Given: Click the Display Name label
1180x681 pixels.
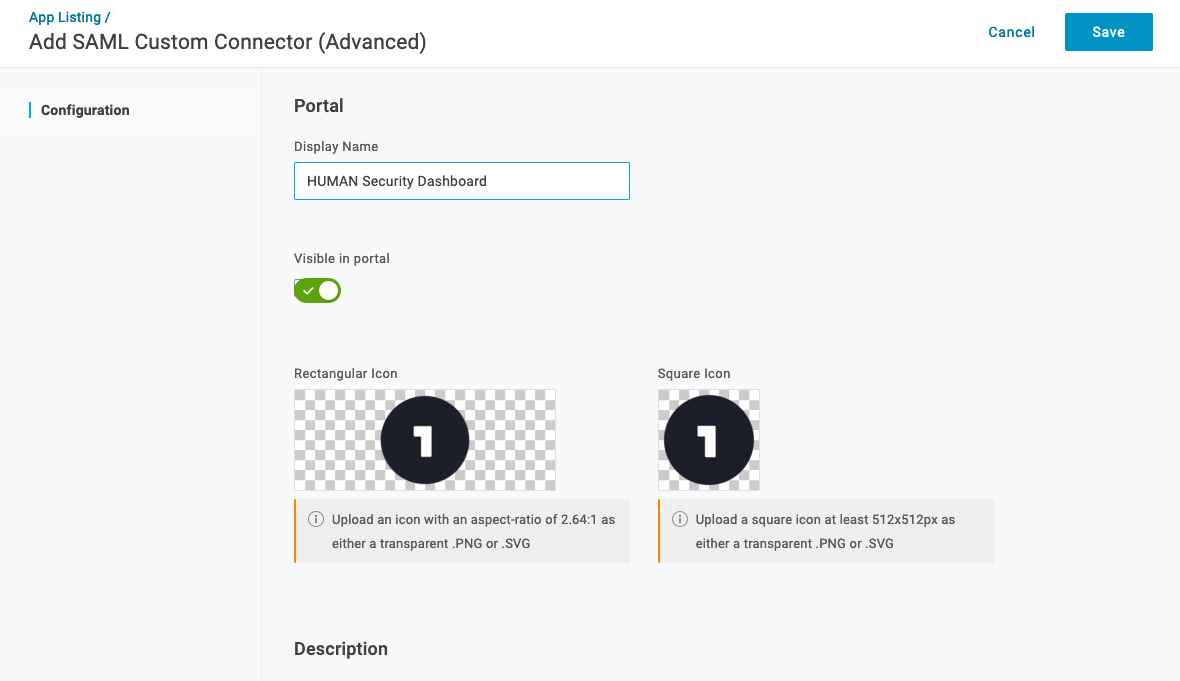Looking at the screenshot, I should pos(335,146).
